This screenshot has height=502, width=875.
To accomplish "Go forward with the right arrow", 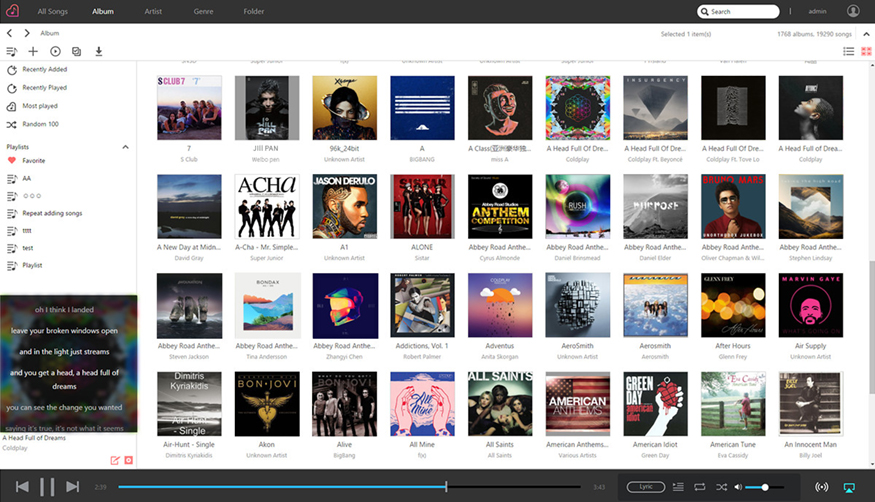I will click(27, 33).
